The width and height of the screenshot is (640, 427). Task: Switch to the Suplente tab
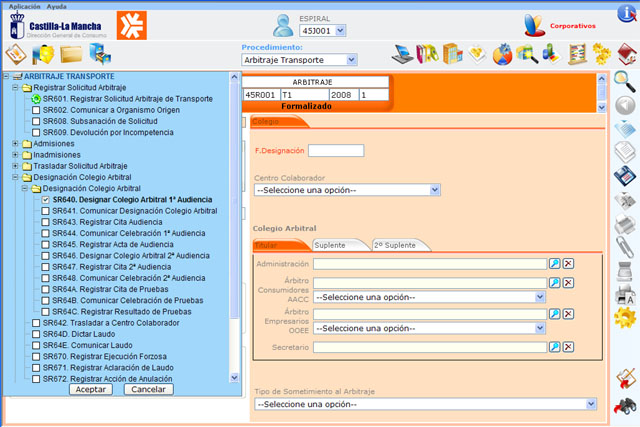(340, 245)
